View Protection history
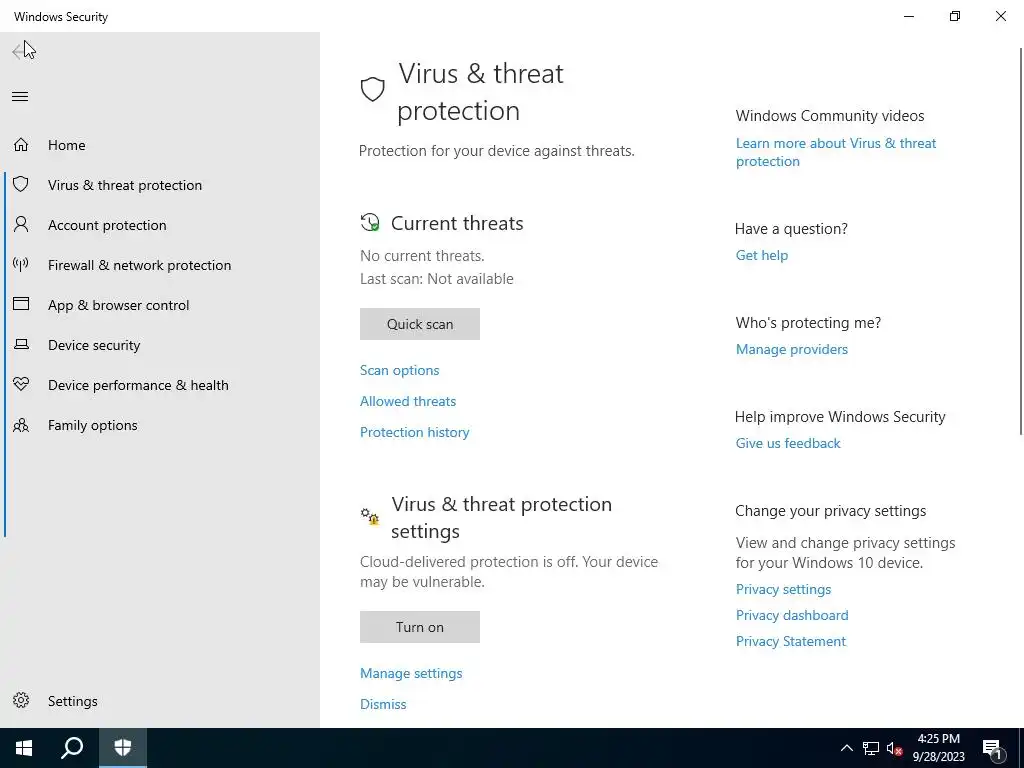Viewport: 1024px width, 768px height. tap(414, 432)
